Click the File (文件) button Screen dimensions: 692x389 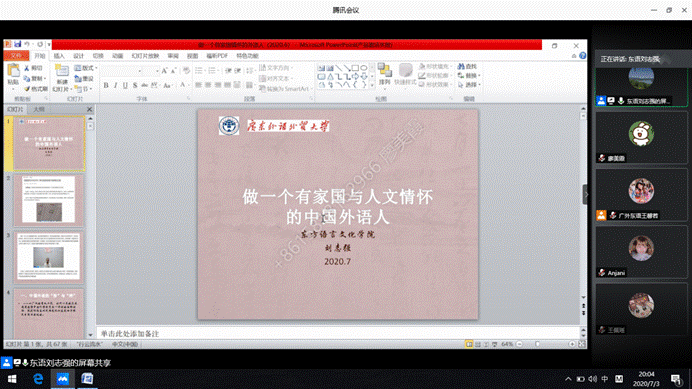pos(16,56)
